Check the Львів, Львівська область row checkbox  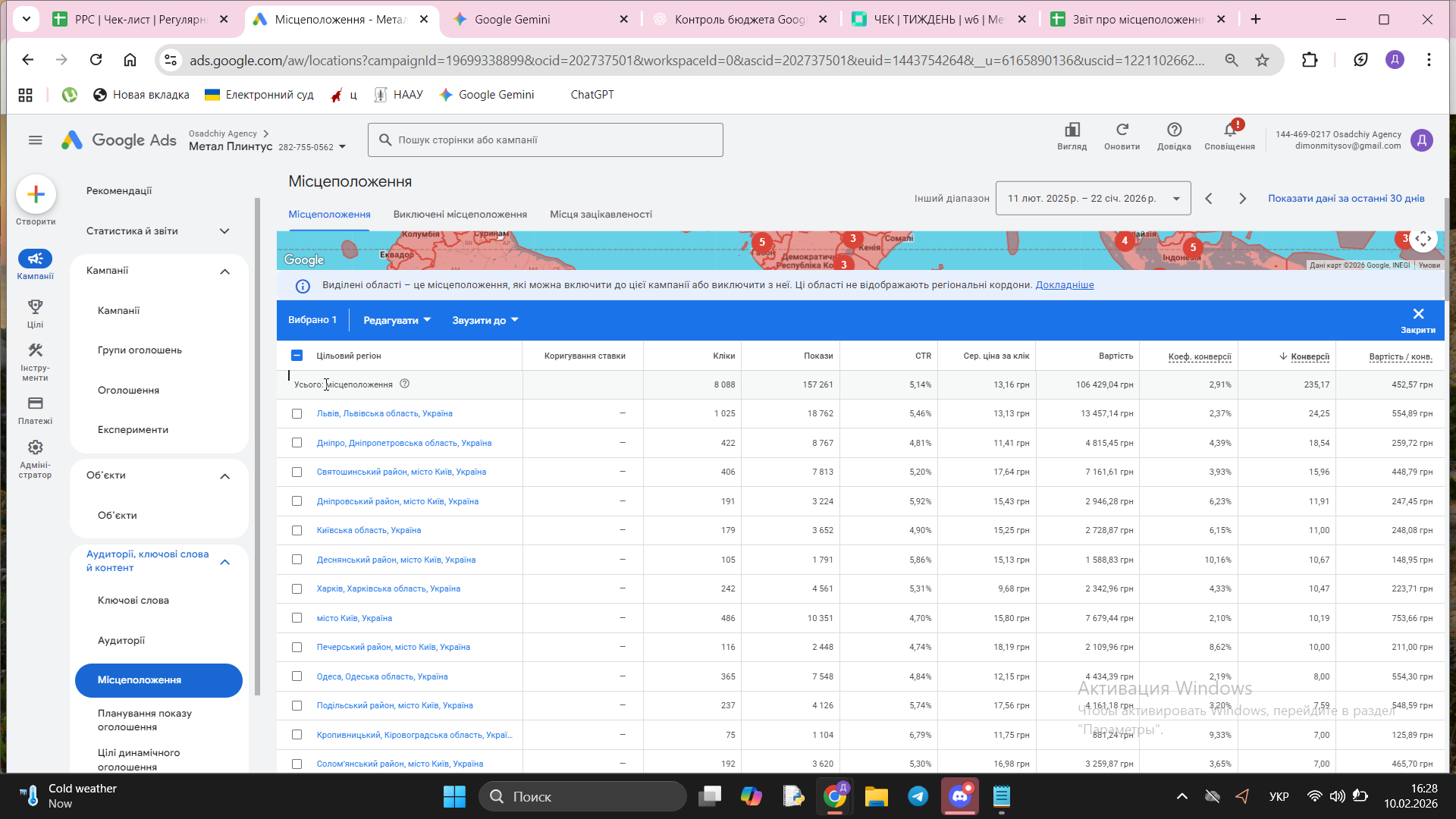(297, 414)
